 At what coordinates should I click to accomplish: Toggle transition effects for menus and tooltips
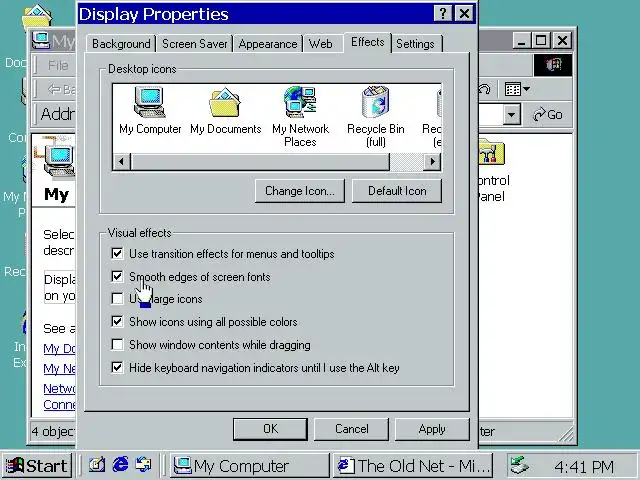coord(117,253)
